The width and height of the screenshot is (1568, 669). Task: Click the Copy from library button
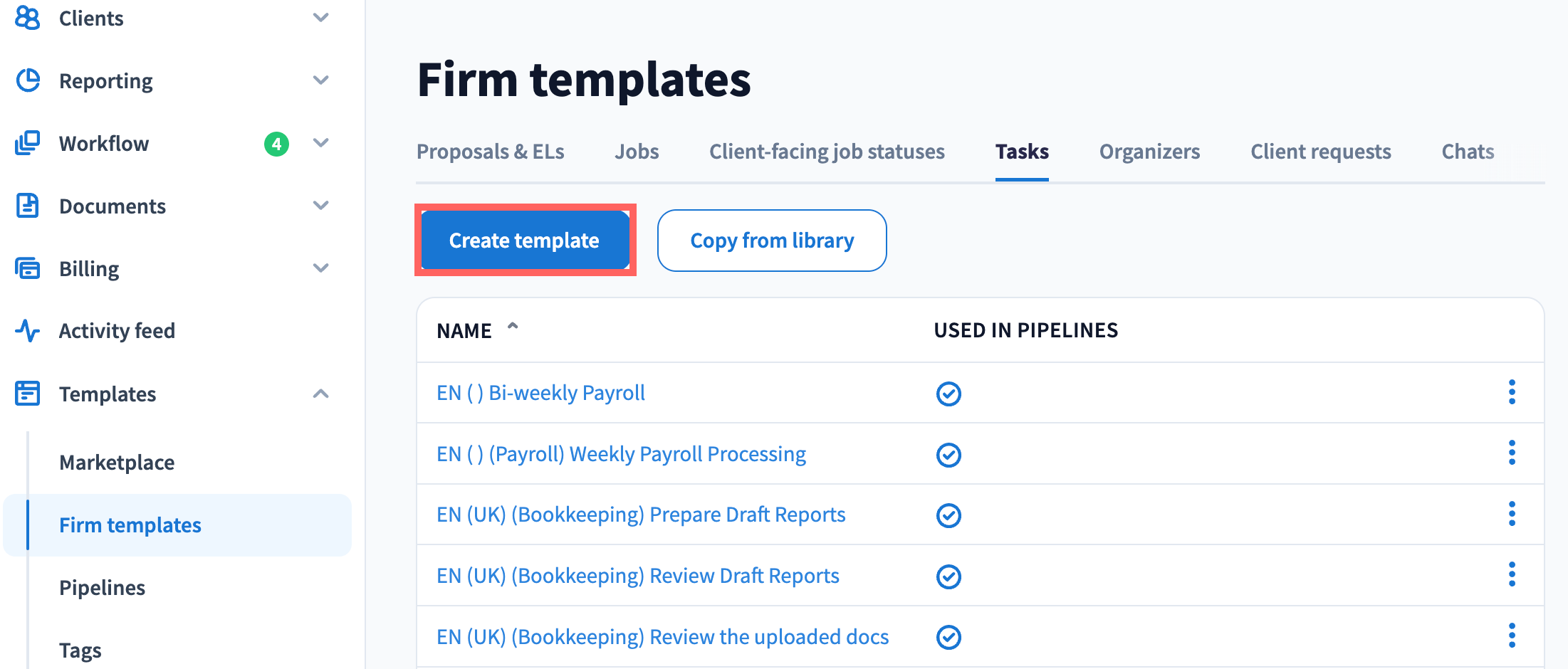771,241
